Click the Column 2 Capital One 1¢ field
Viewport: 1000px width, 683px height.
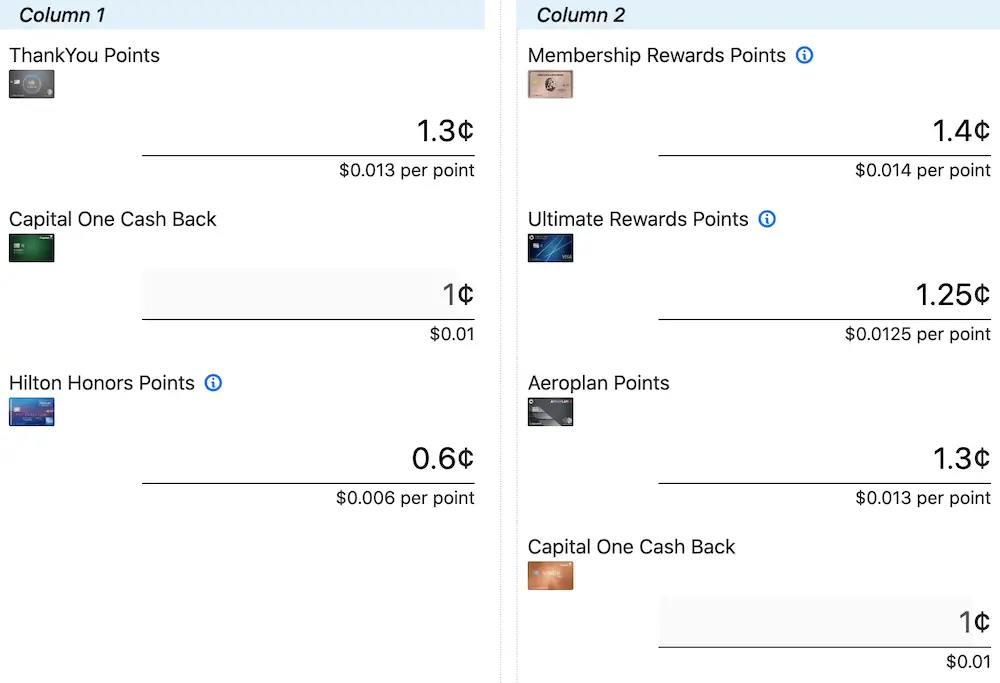click(825, 622)
